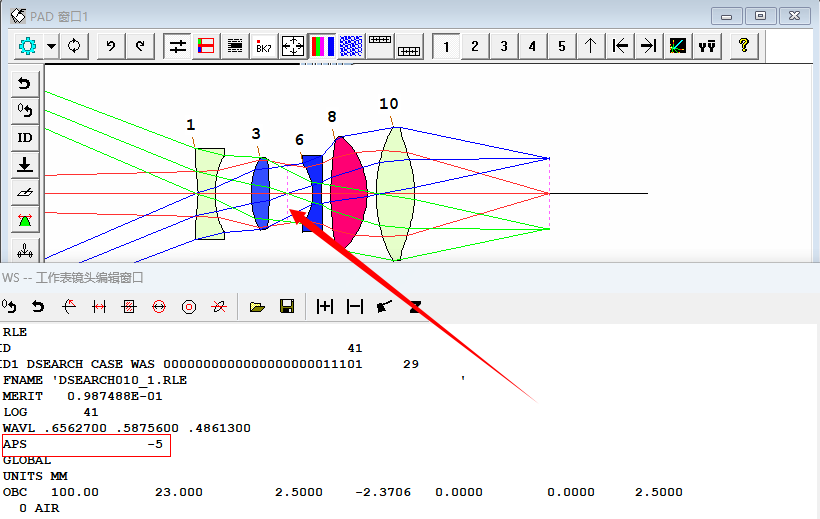Viewport: 820px width, 519px height.
Task: Click the red crossed ellipse icon
Action: tap(219, 306)
